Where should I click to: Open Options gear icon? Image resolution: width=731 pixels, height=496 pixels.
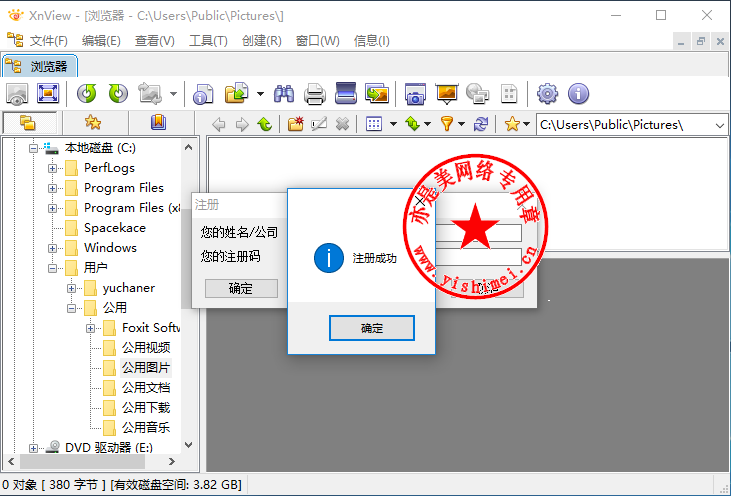pos(547,94)
